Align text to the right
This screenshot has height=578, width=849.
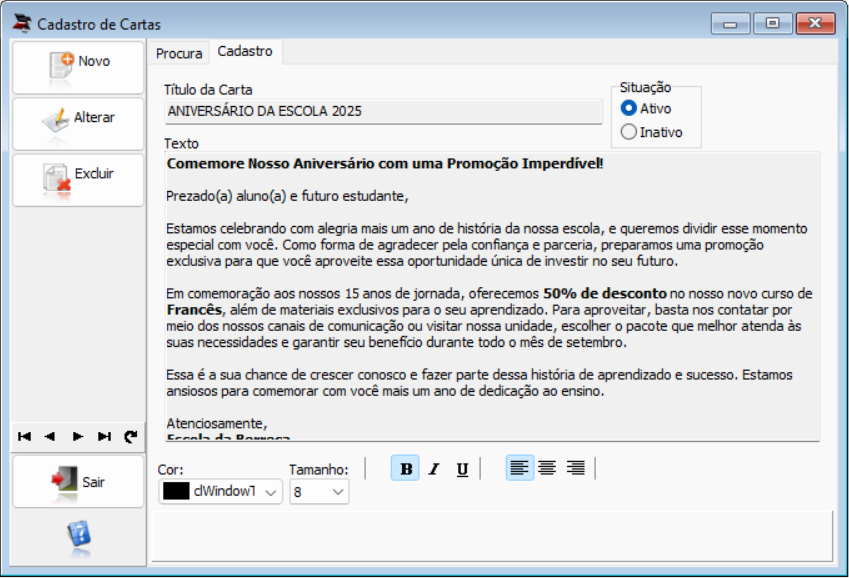(576, 467)
